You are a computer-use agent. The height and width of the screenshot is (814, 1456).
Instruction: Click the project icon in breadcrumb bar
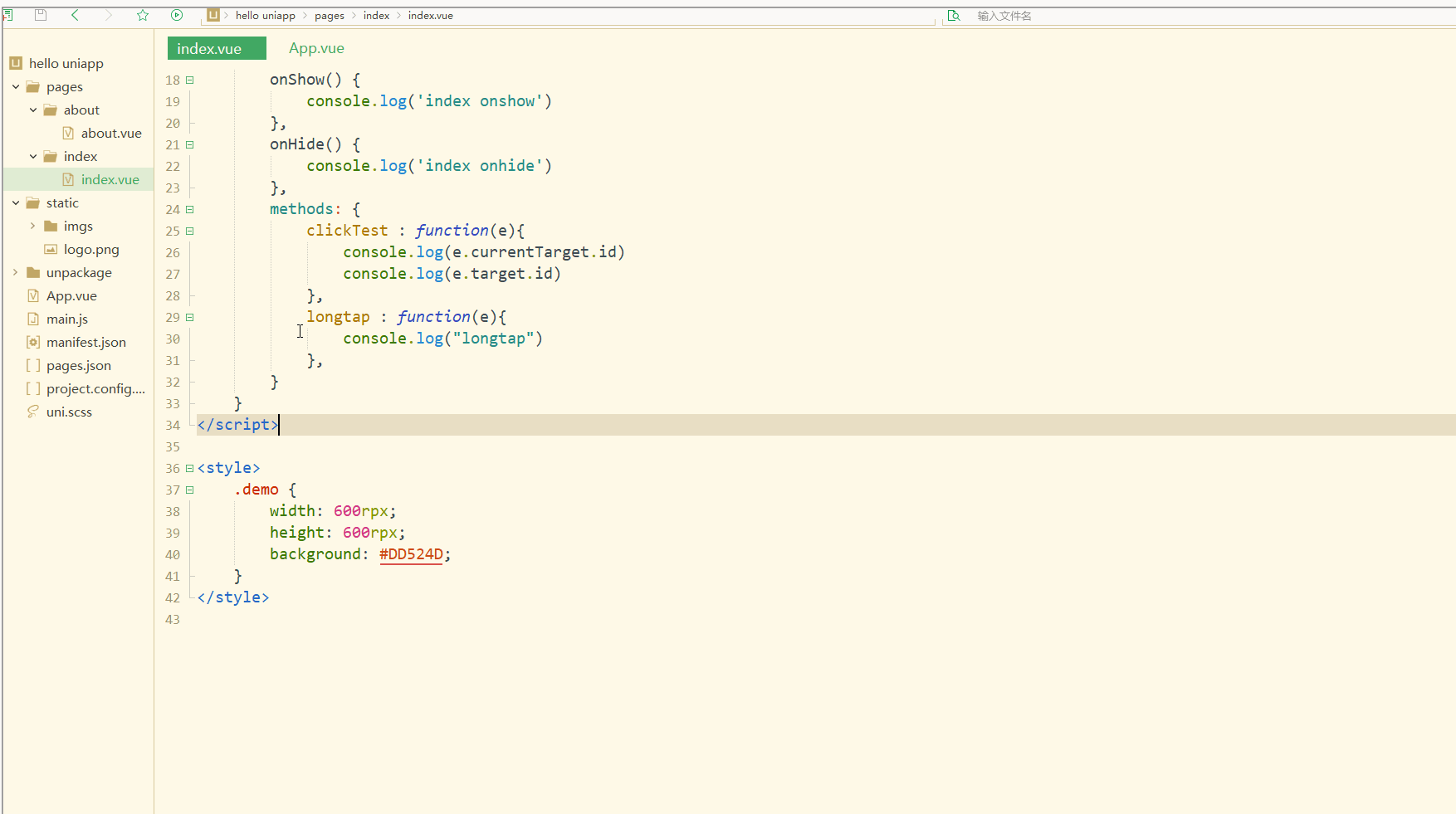coord(213,15)
